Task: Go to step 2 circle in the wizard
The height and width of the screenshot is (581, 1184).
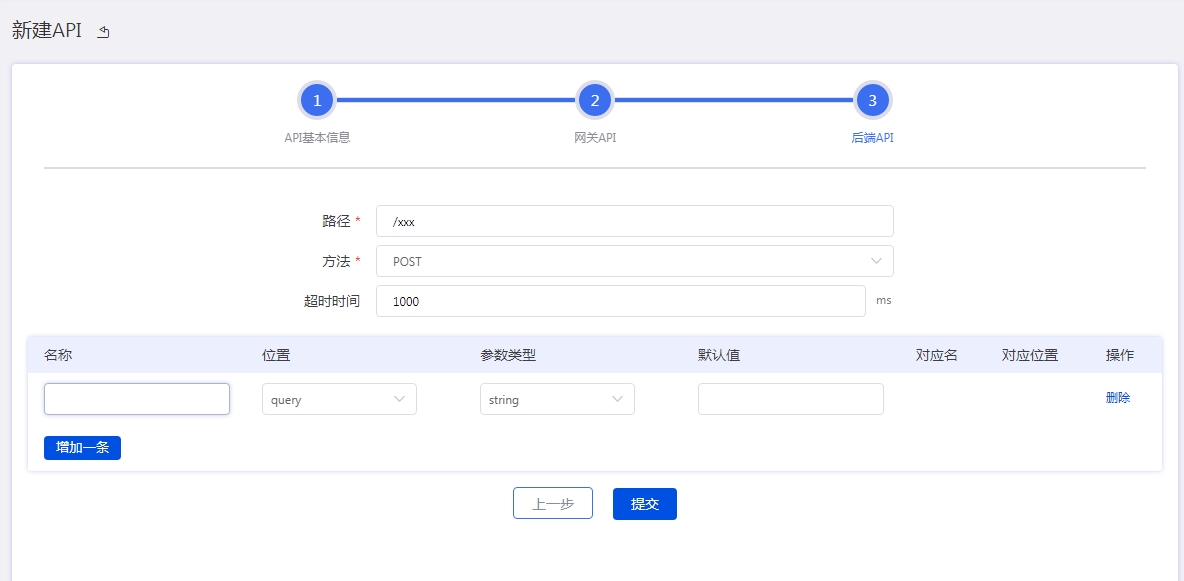Action: 594,100
